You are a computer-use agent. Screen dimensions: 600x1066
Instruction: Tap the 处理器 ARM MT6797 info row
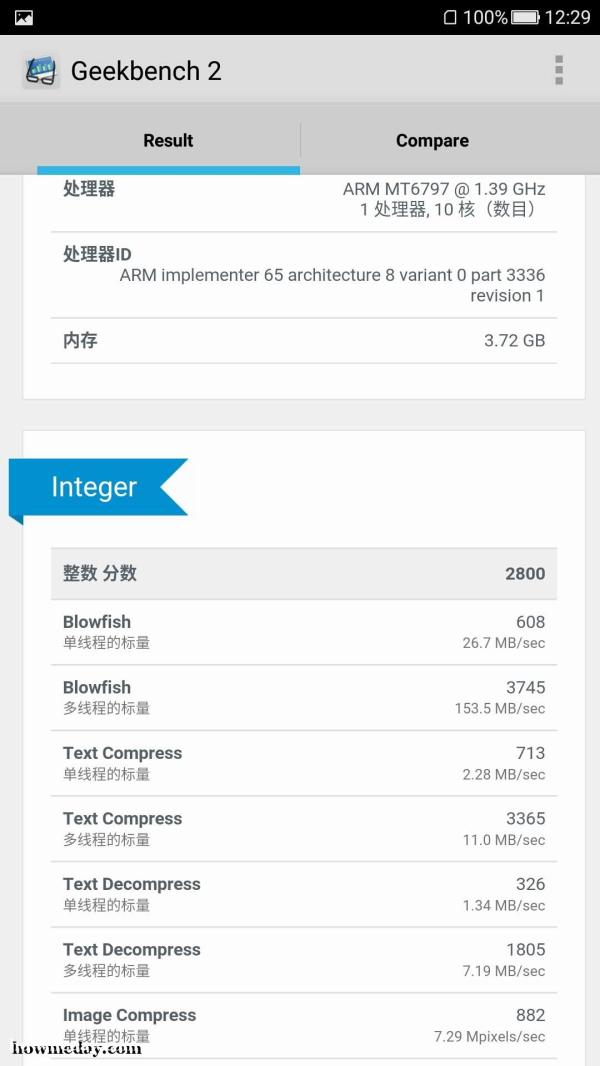coord(303,199)
